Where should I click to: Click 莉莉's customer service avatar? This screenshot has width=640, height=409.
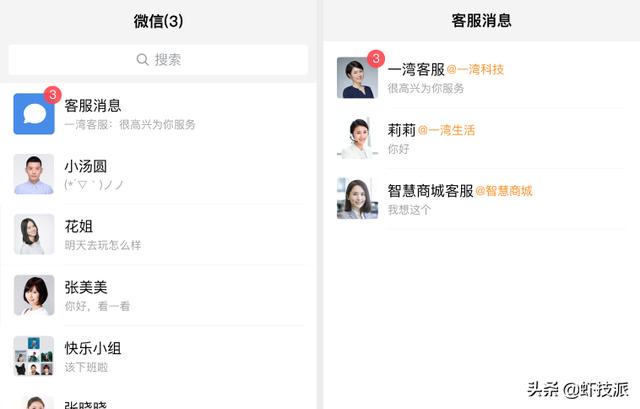(357, 138)
